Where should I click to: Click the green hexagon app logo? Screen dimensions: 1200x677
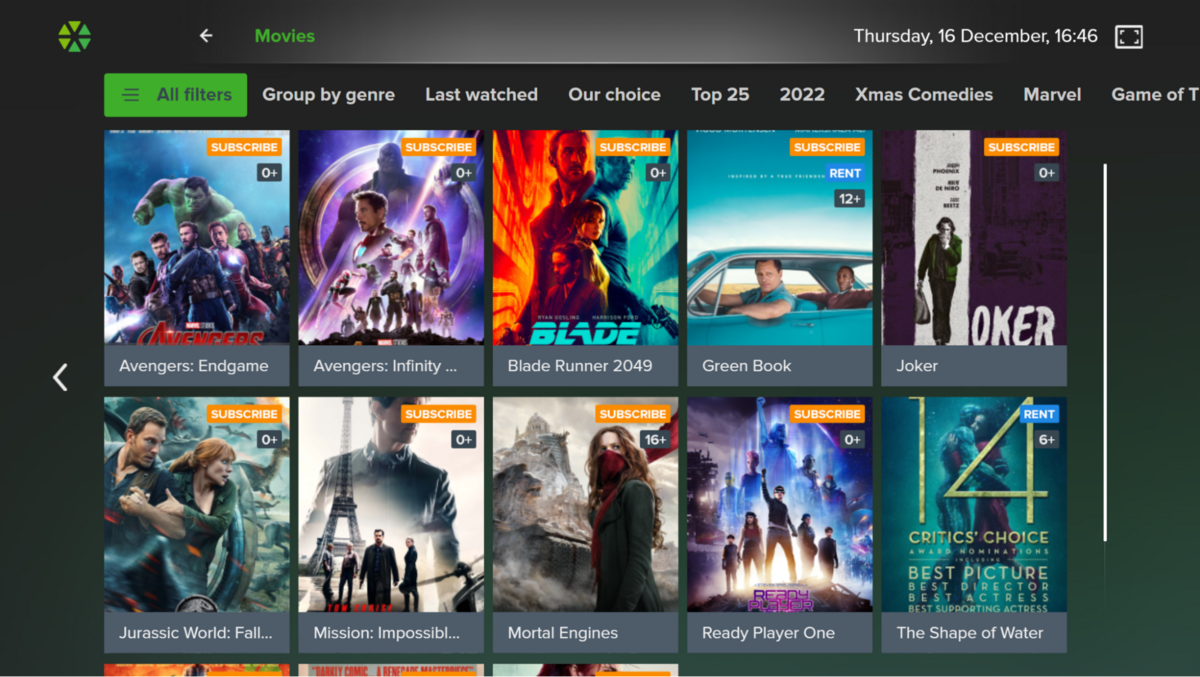tap(74, 37)
